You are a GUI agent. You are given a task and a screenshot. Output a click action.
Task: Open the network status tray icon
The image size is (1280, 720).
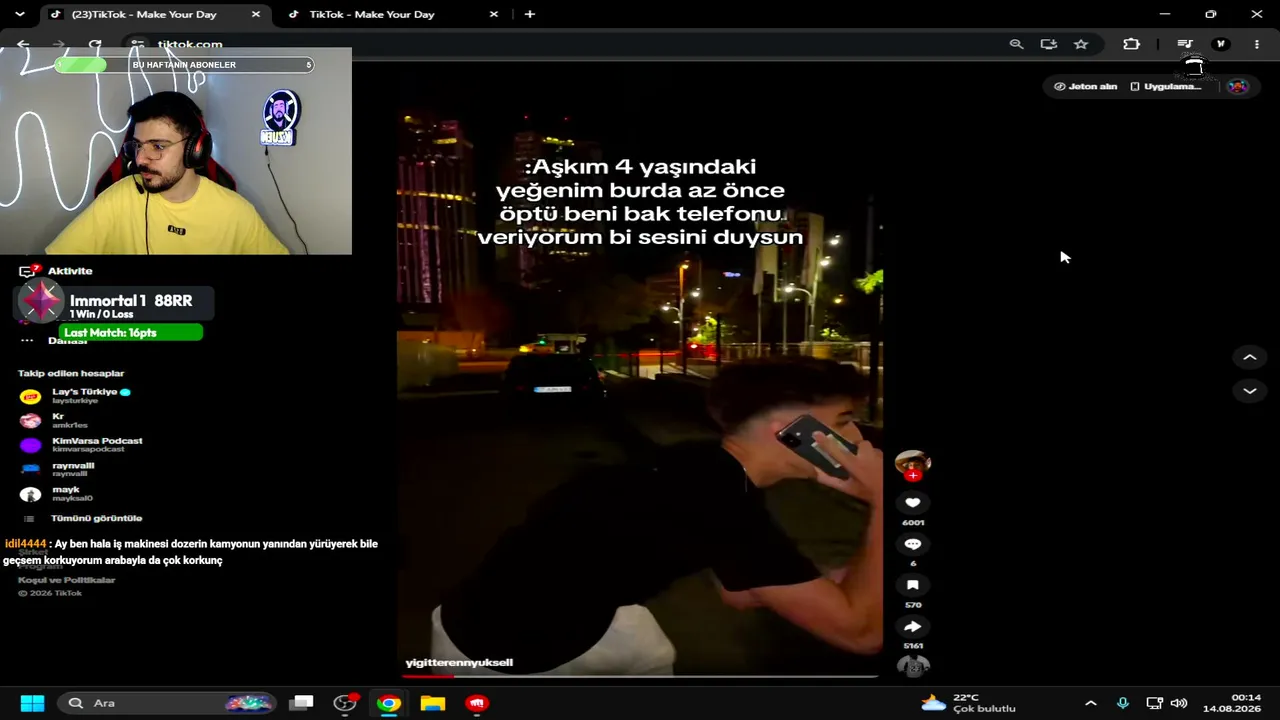click(1154, 703)
